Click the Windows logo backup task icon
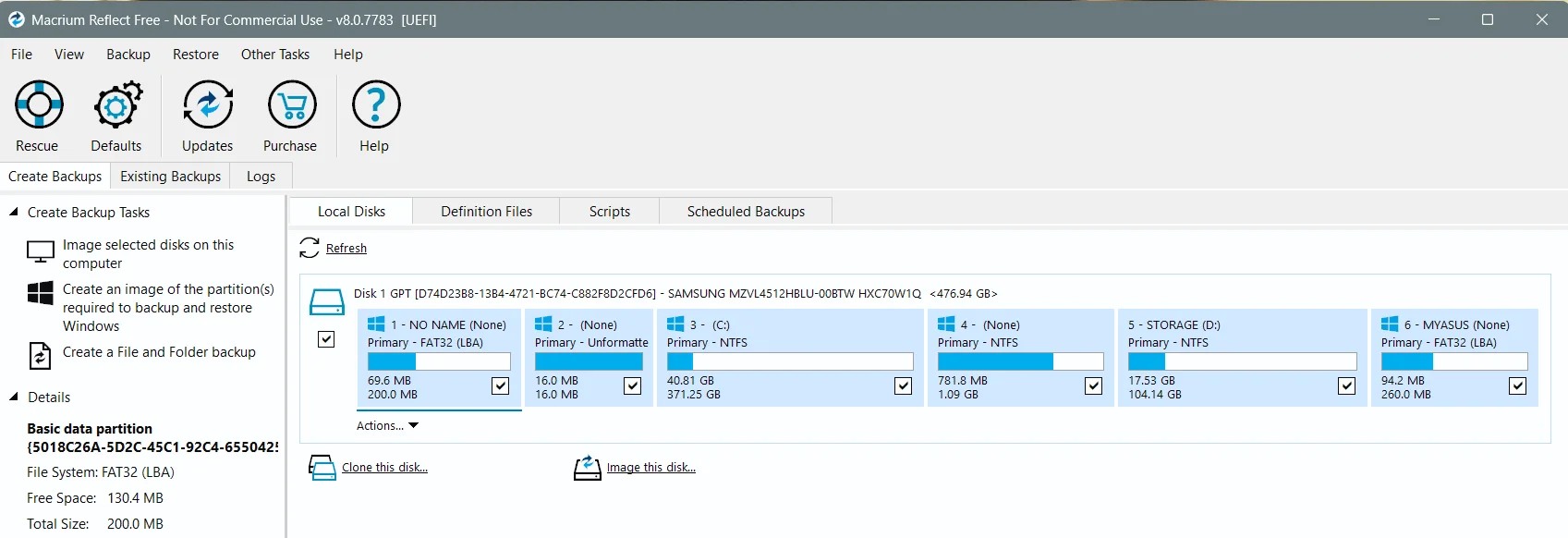The width and height of the screenshot is (1568, 538). click(41, 294)
